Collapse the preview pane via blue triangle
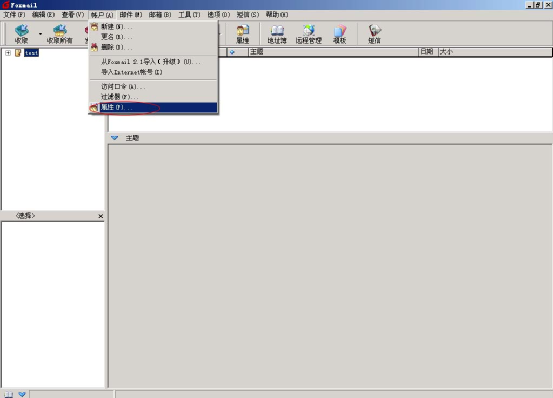The width and height of the screenshot is (553, 398). (x=114, y=138)
